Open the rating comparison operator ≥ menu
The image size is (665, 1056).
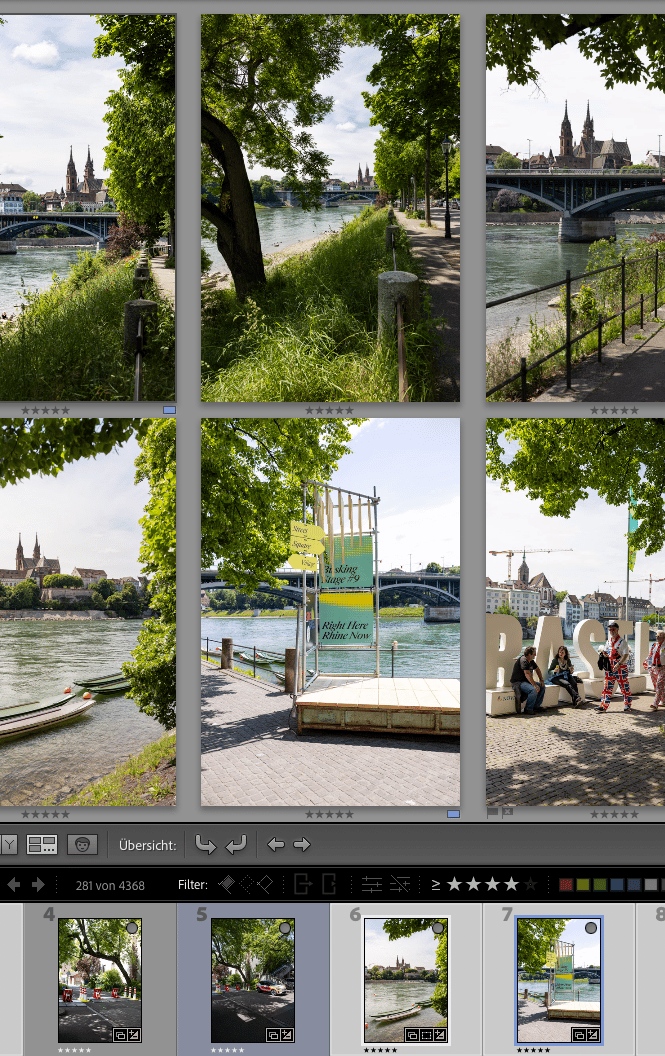click(436, 884)
